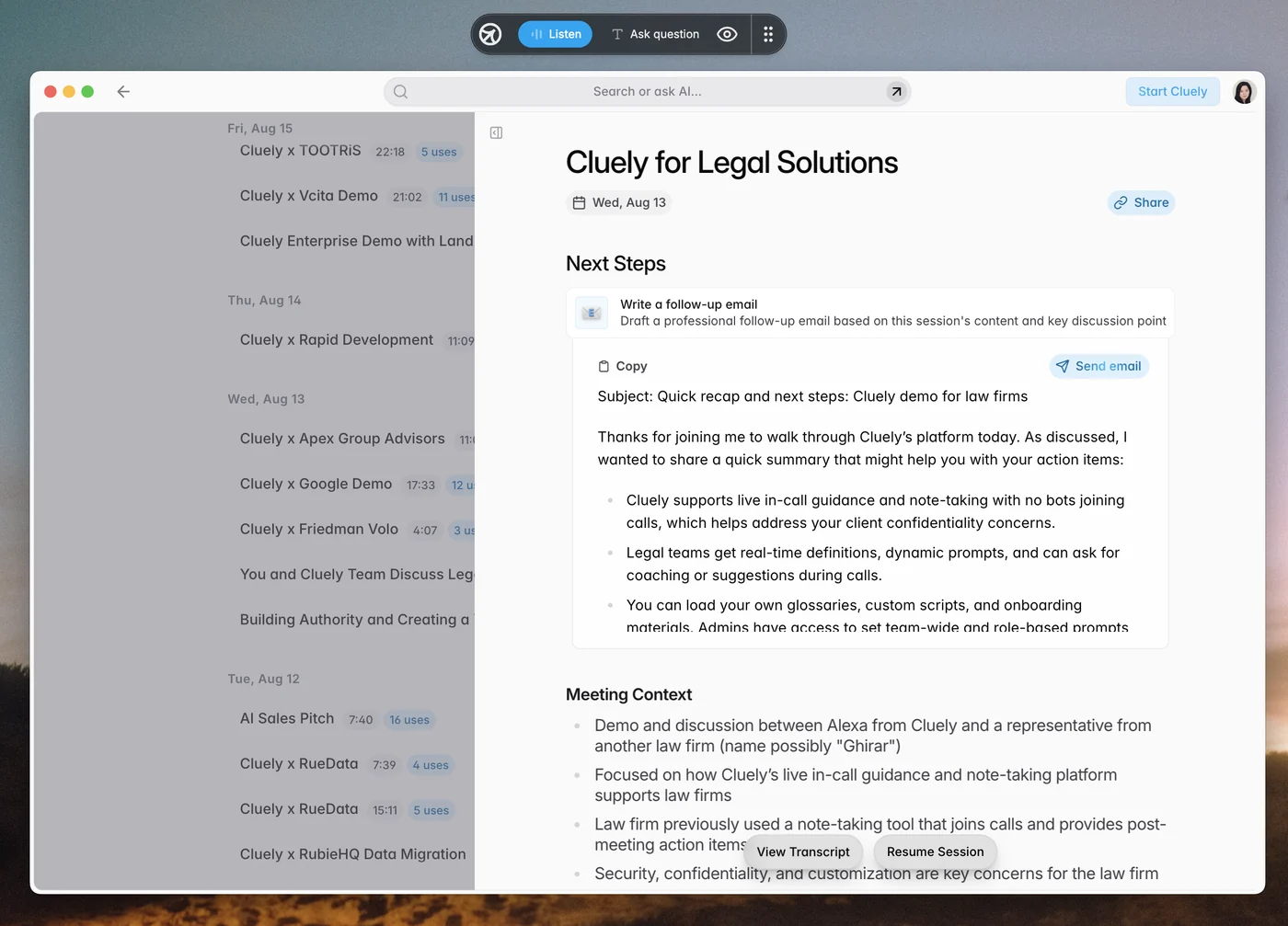This screenshot has height=926, width=1288.
Task: Collapse the sidebar with the panel icon
Action: [496, 132]
